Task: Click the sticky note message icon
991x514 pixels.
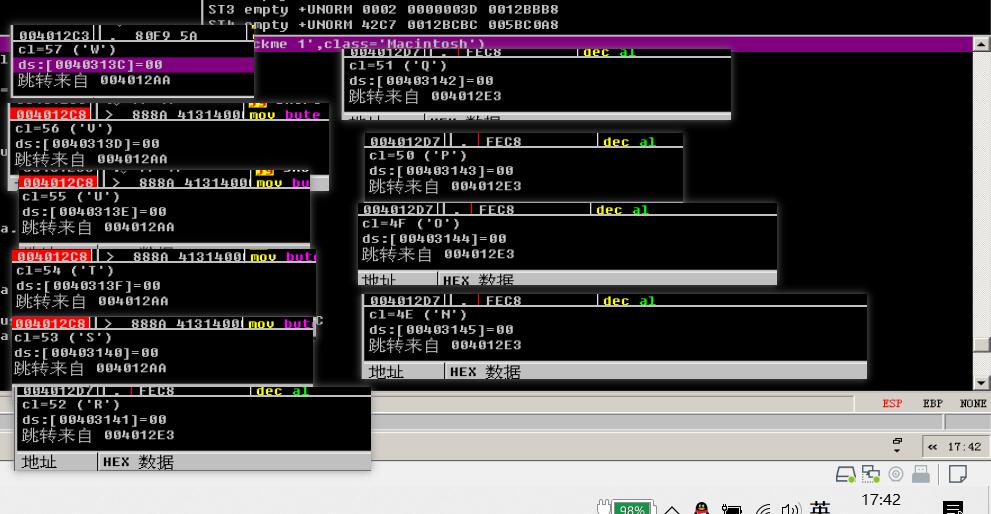Action: [x=957, y=473]
